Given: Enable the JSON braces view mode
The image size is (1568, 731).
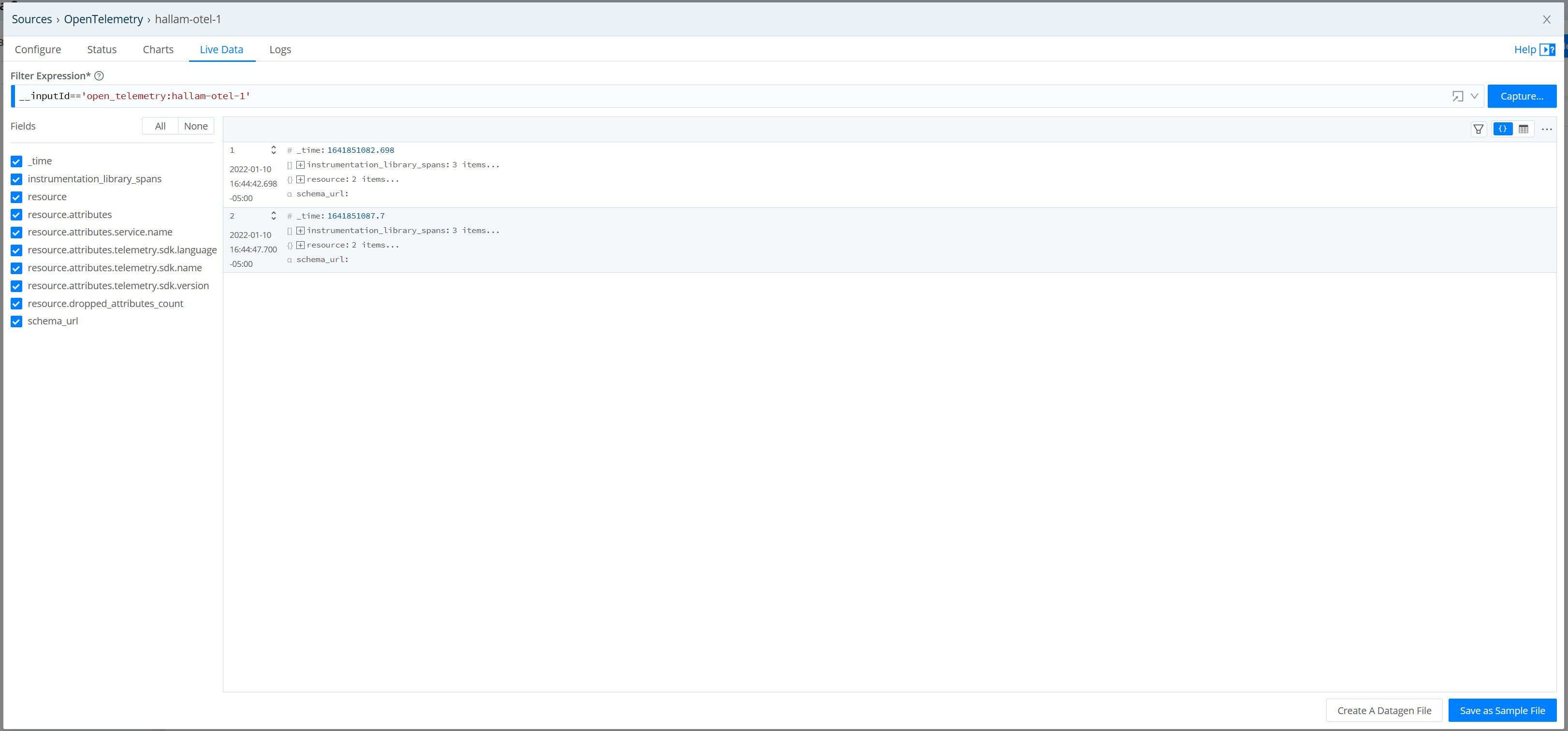Looking at the screenshot, I should [1502, 129].
